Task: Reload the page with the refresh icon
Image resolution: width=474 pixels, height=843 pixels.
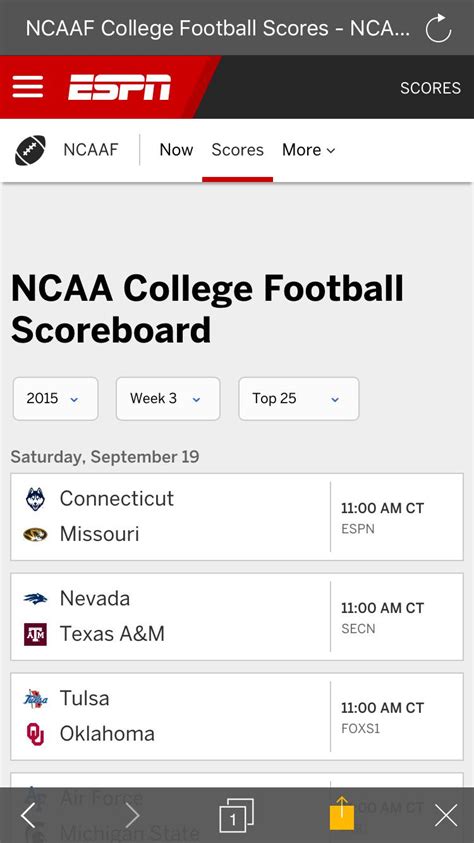Action: click(x=438, y=28)
